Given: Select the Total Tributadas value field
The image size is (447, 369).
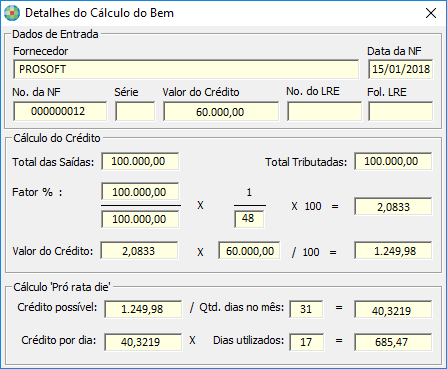Looking at the screenshot, I should pyautogui.click(x=393, y=161).
